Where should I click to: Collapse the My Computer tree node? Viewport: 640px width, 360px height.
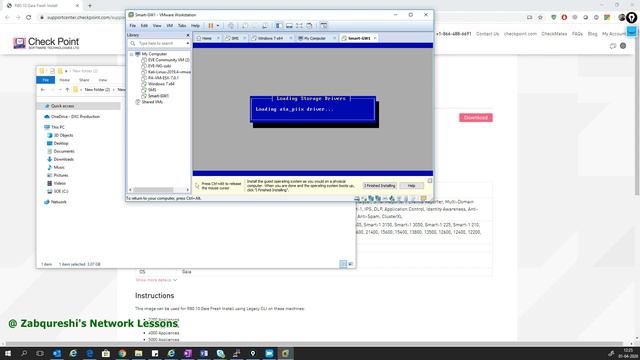pos(131,54)
